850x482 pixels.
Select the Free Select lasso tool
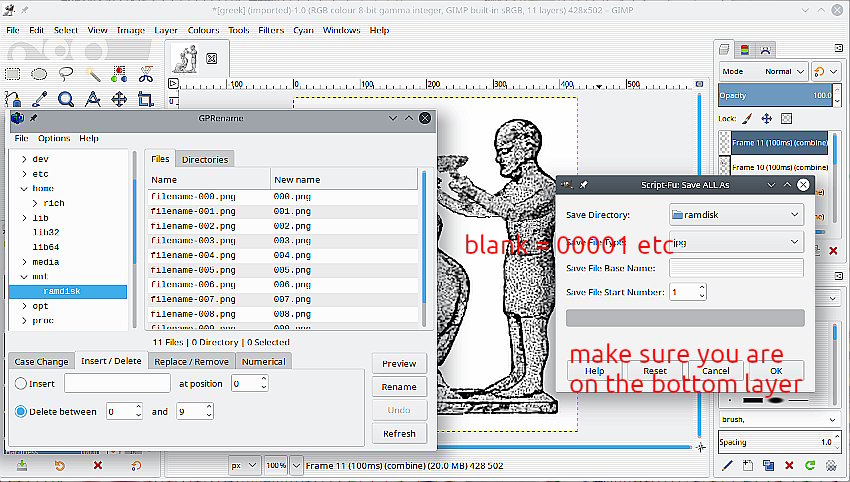click(x=66, y=74)
